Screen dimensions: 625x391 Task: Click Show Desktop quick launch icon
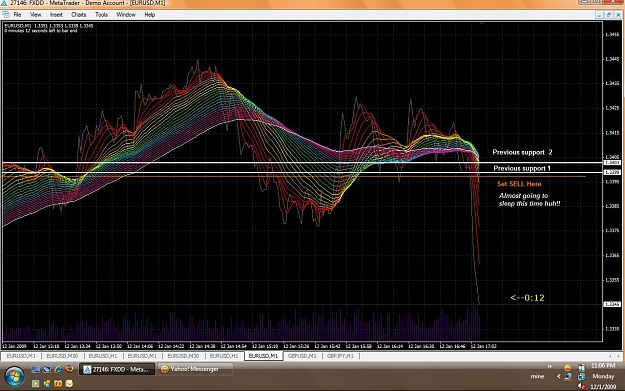point(35,369)
